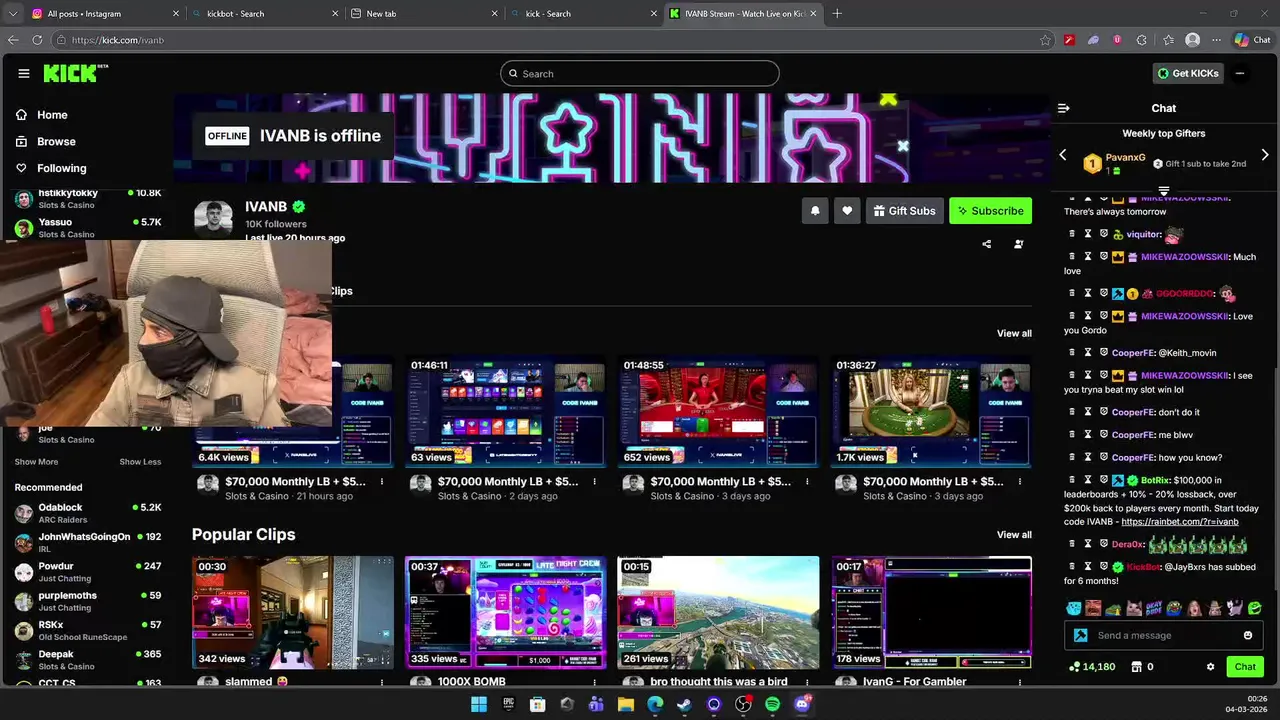Open the 01:46:11 video thumbnail
The image size is (1280, 720).
[x=506, y=411]
